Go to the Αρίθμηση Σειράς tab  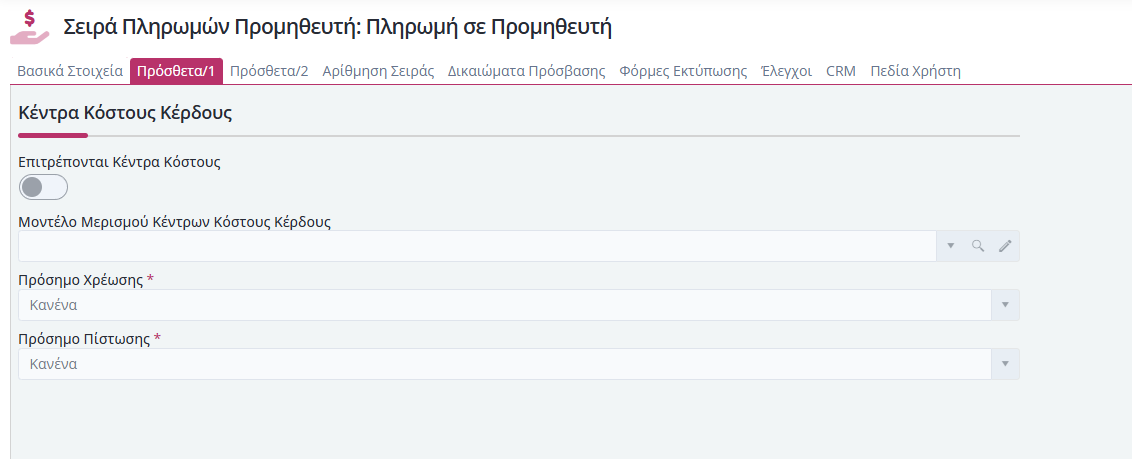(x=378, y=71)
